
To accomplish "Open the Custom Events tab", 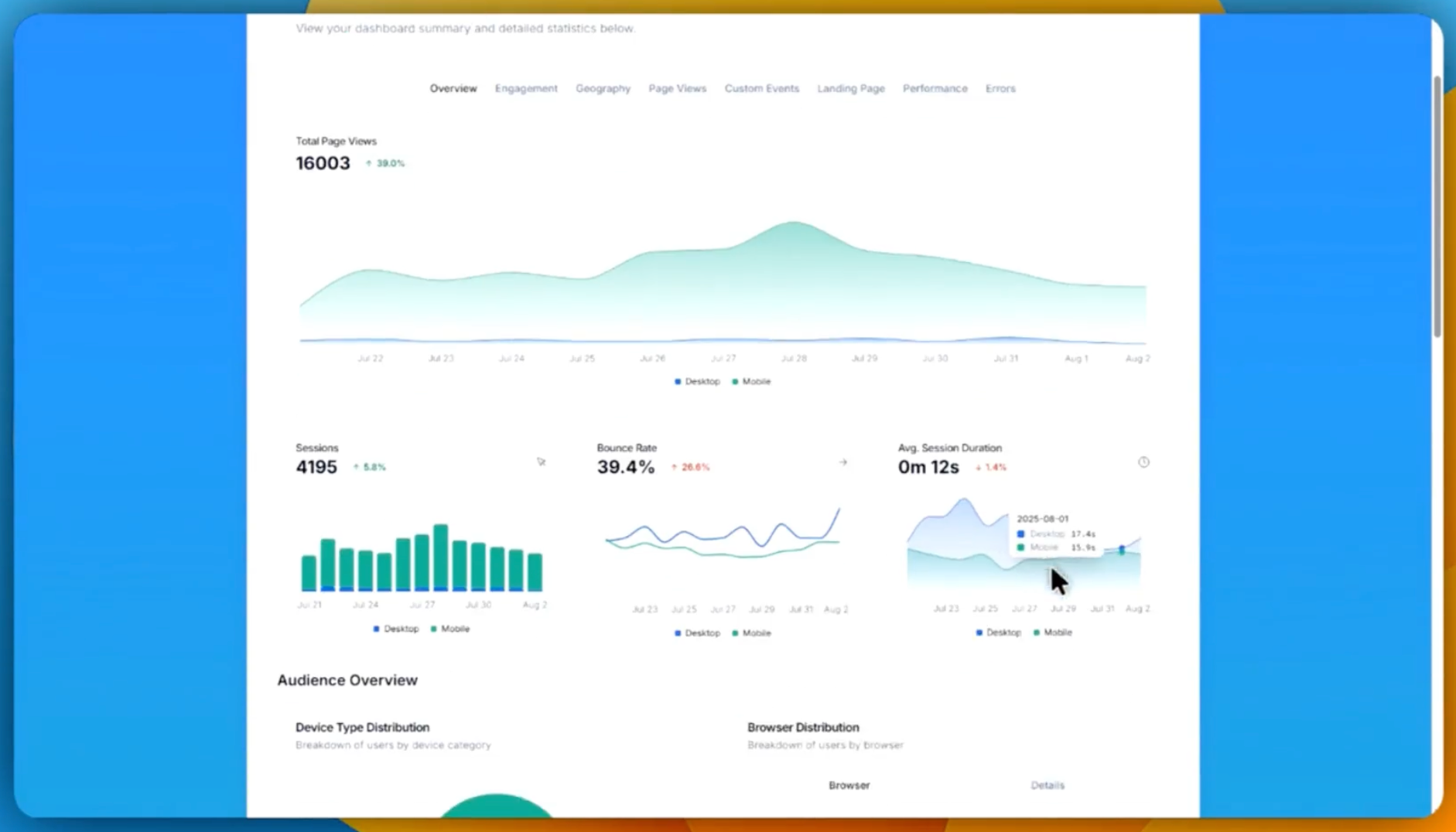I will pyautogui.click(x=761, y=88).
